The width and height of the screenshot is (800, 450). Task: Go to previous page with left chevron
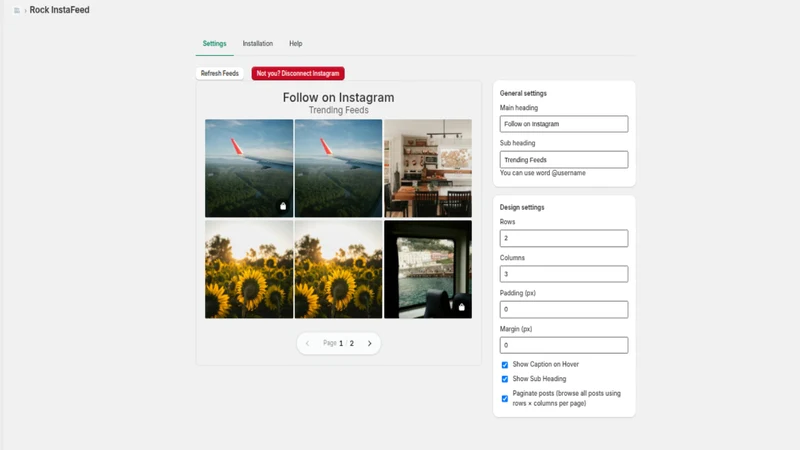307,343
